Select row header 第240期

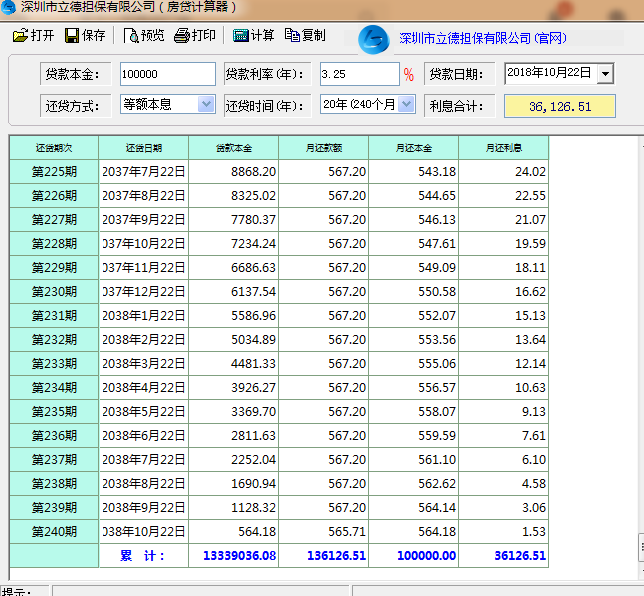(54, 532)
